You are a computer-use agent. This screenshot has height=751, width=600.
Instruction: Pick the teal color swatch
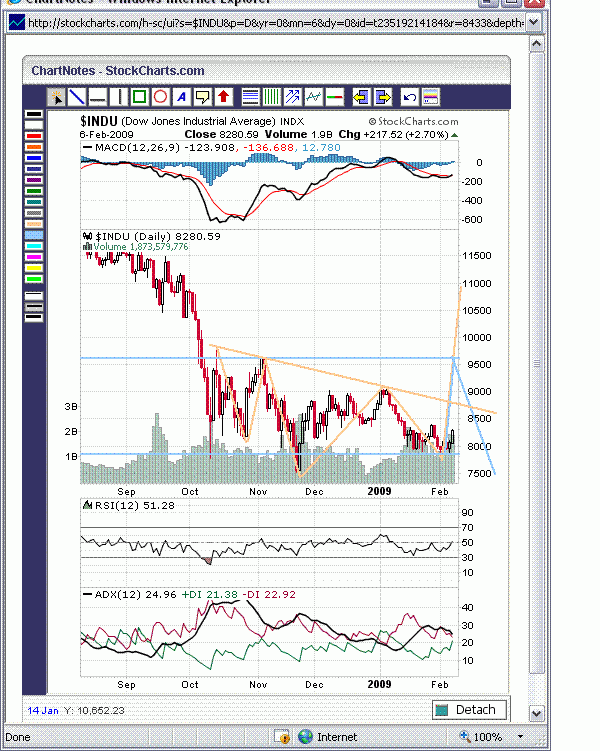[34, 202]
